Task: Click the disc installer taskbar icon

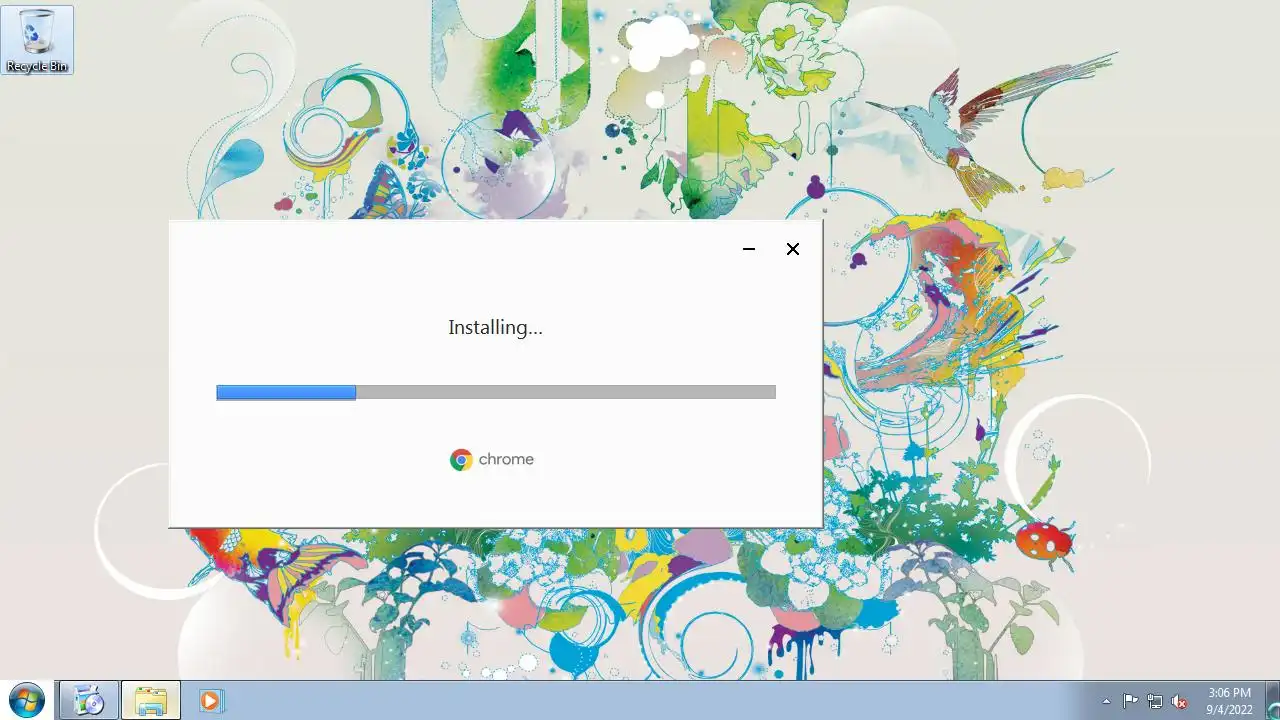Action: 89,700
